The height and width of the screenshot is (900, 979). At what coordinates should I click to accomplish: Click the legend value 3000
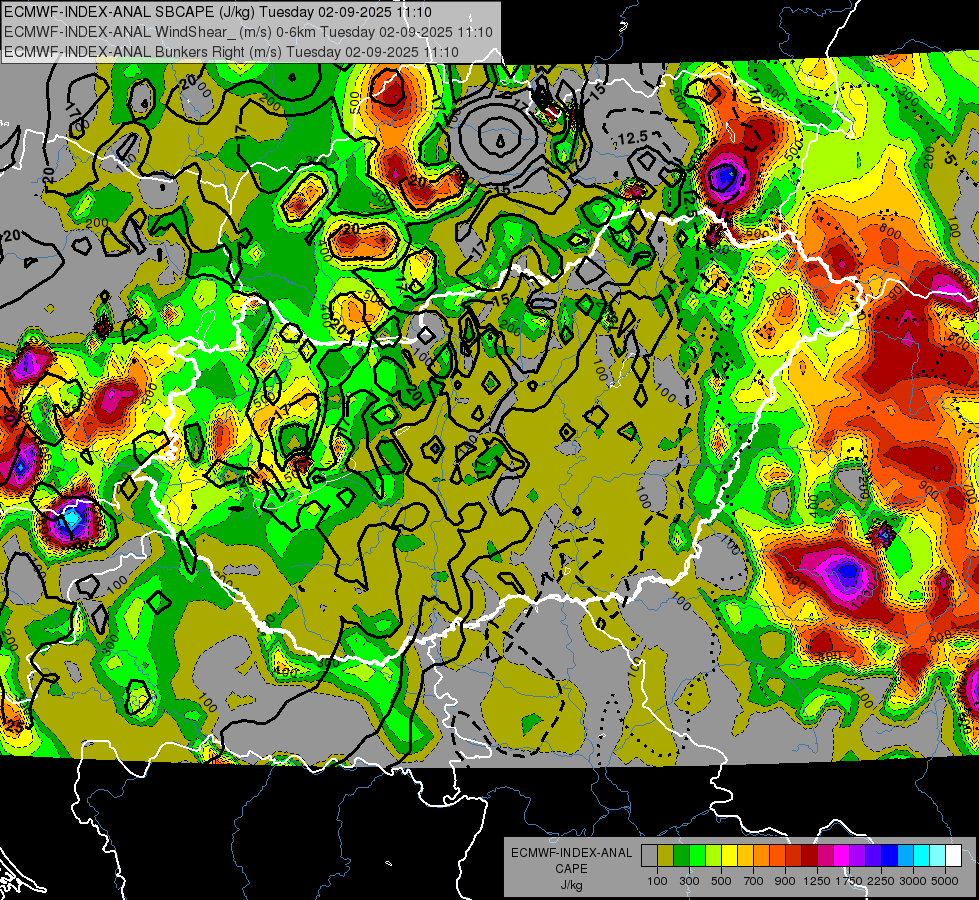[x=913, y=881]
